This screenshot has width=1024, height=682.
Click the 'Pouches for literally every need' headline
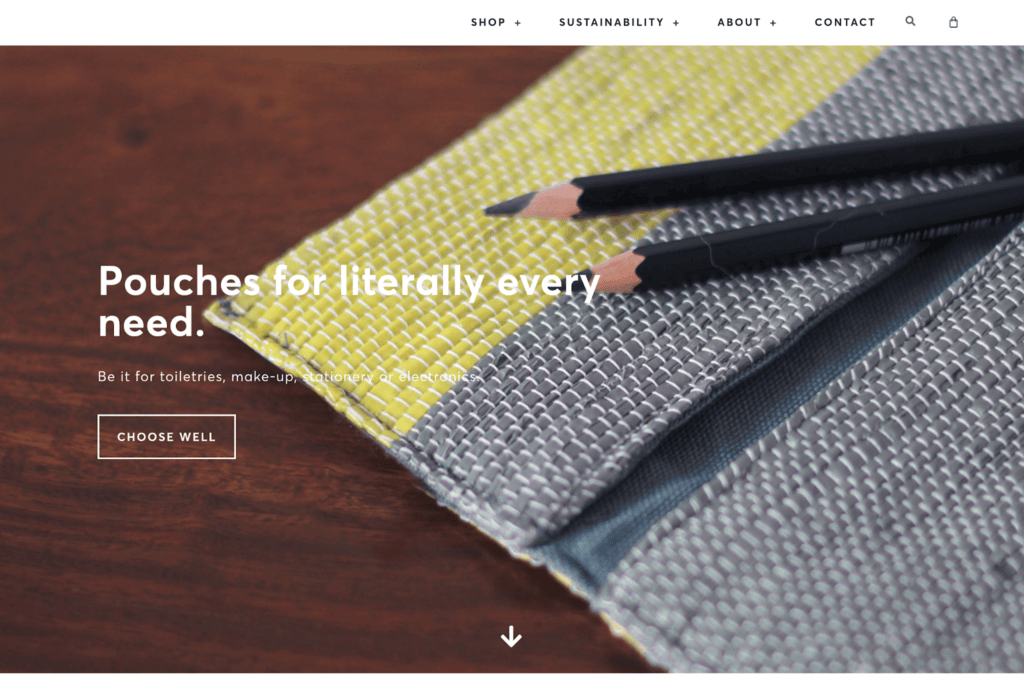[349, 301]
